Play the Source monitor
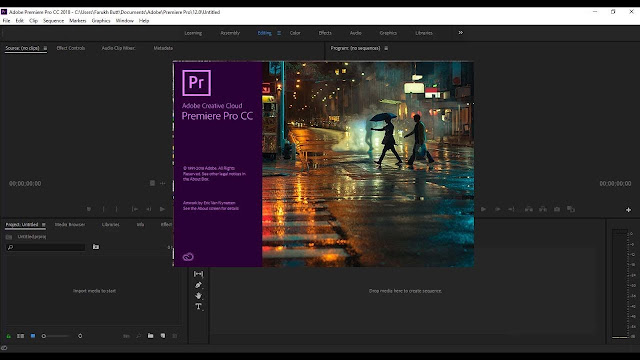The image size is (640, 360). click(x=162, y=209)
